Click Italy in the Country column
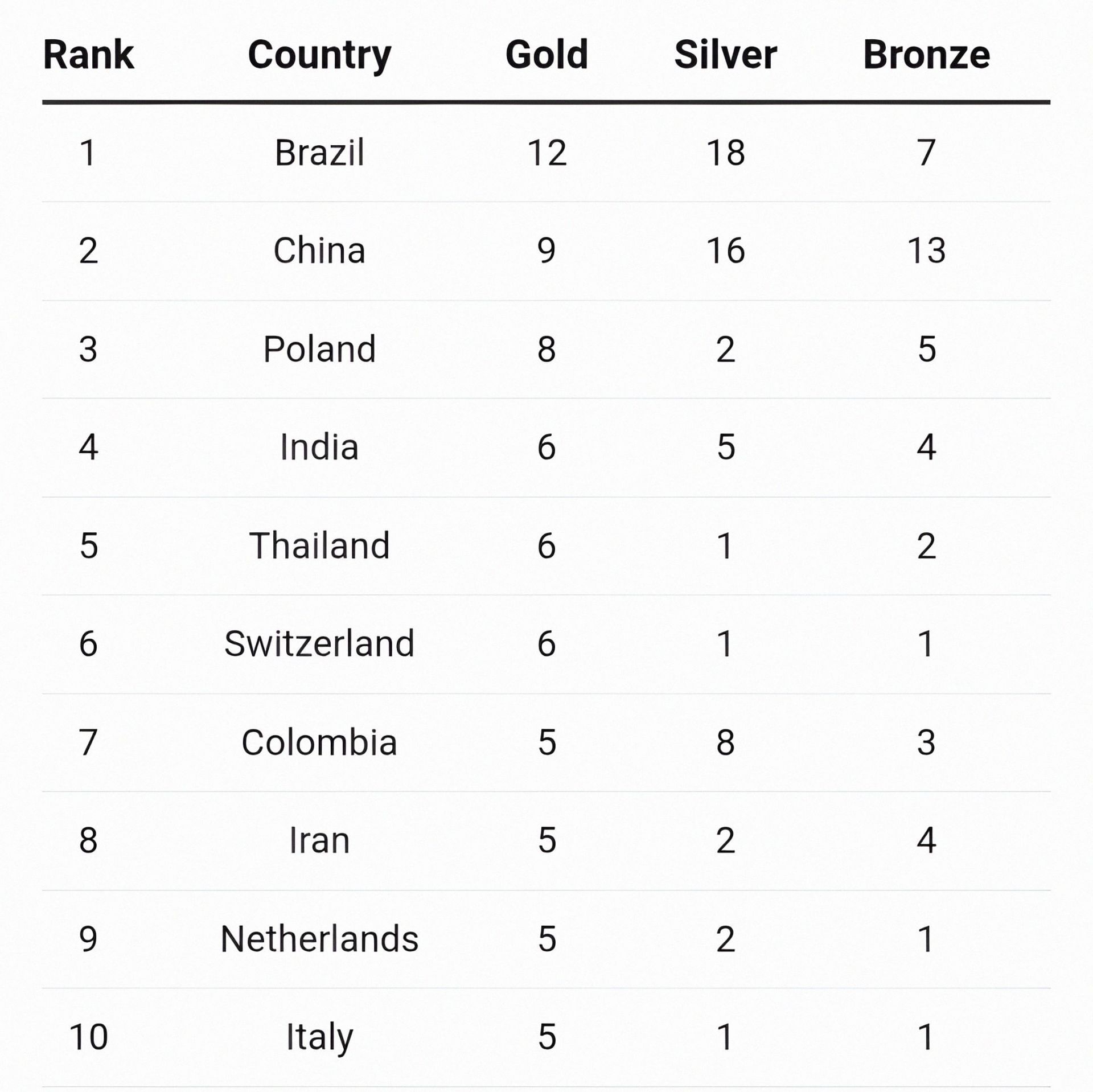This screenshot has height=1092, width=1093. (x=319, y=1037)
